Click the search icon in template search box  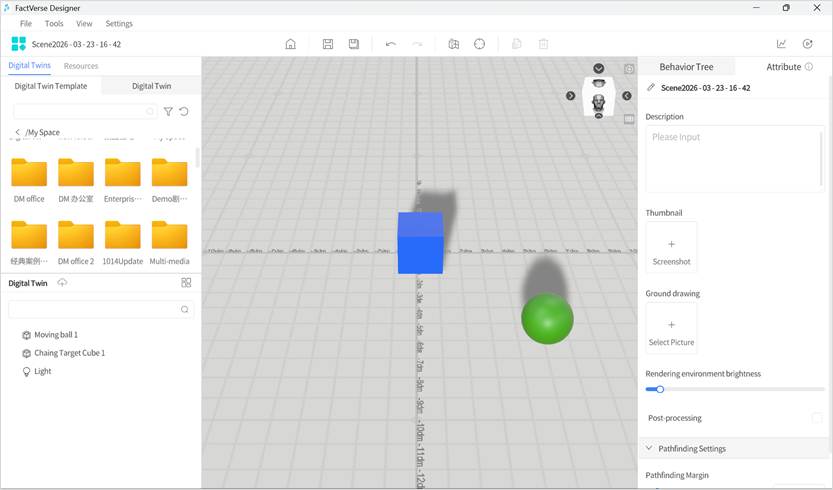tap(150, 112)
